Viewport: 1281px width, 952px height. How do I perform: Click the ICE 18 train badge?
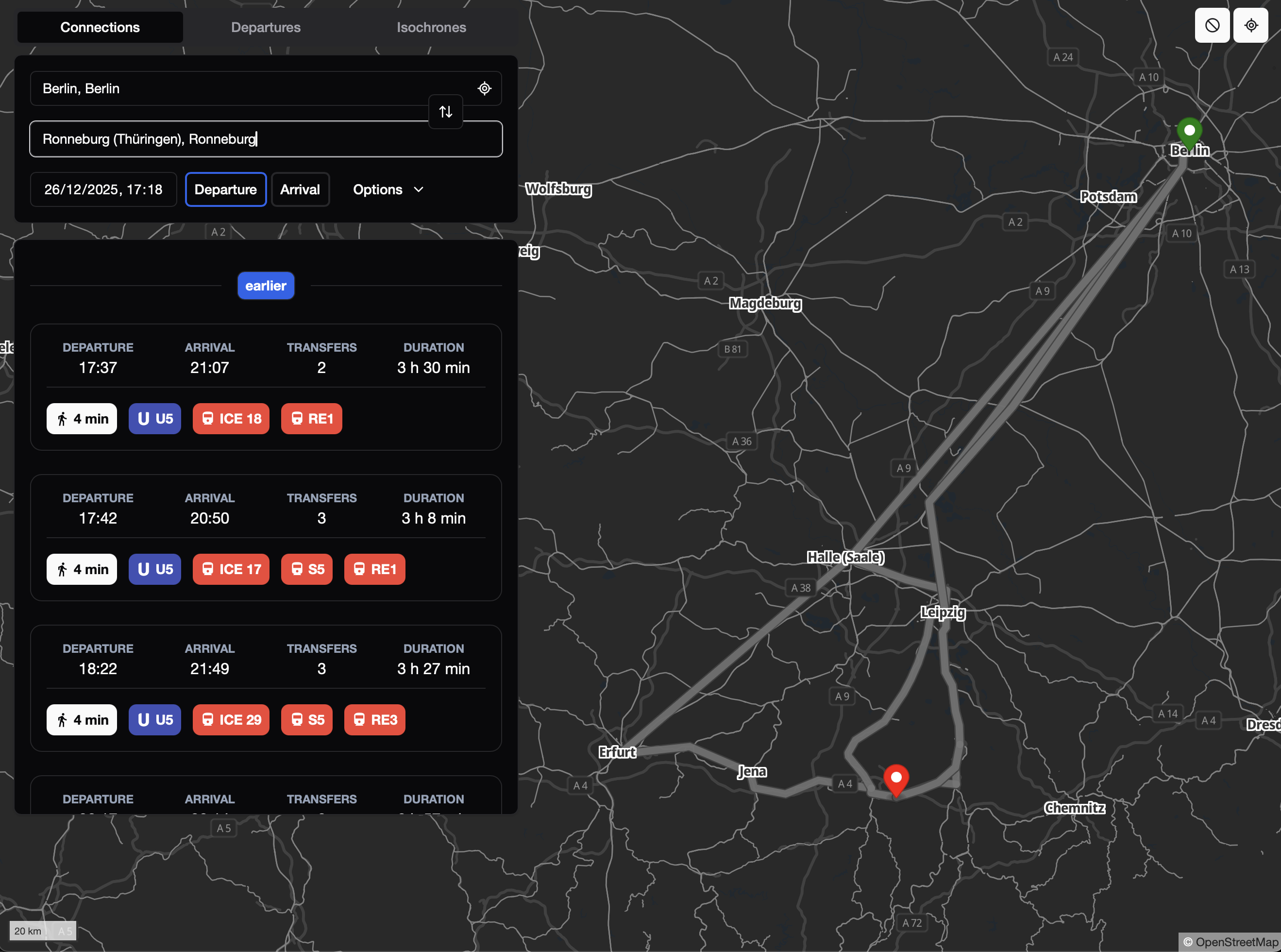tap(231, 419)
